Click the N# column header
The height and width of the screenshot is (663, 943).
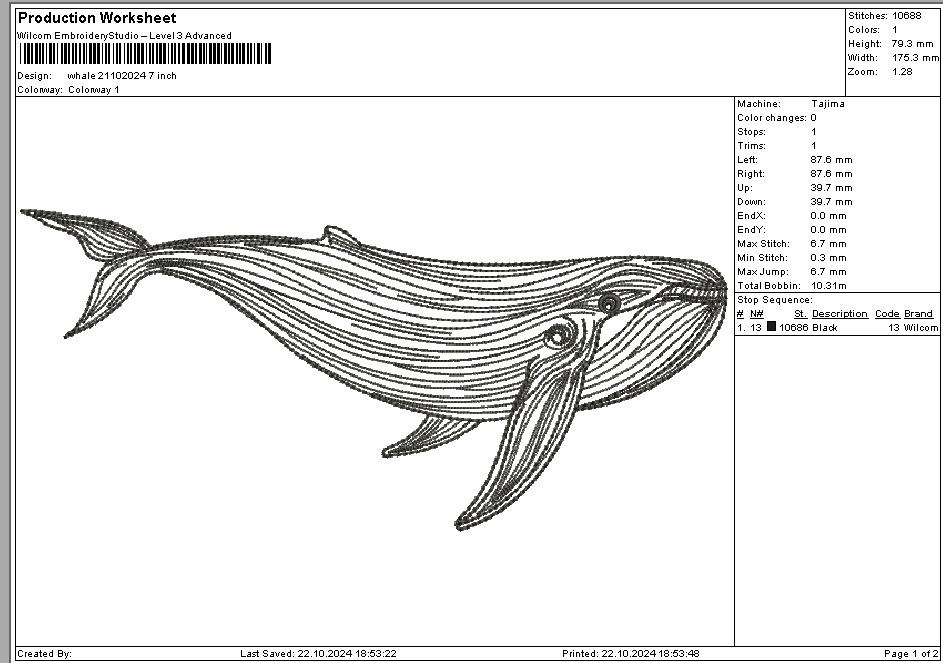(x=757, y=313)
